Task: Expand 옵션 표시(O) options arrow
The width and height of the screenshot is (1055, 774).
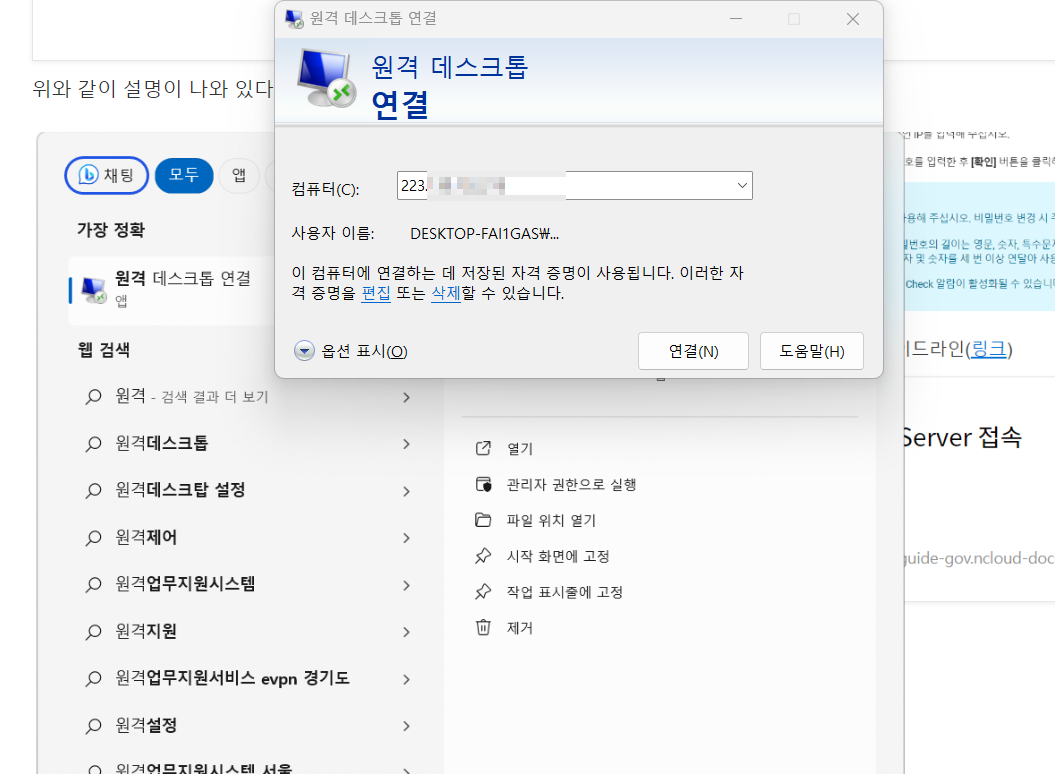Action: (304, 351)
